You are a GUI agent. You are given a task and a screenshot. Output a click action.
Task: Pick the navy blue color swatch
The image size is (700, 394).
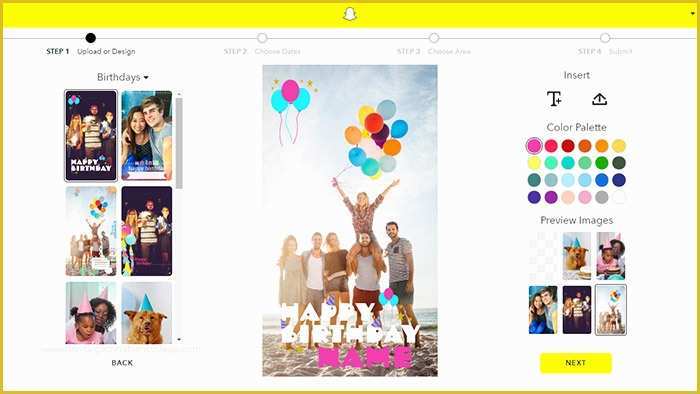[x=619, y=180]
